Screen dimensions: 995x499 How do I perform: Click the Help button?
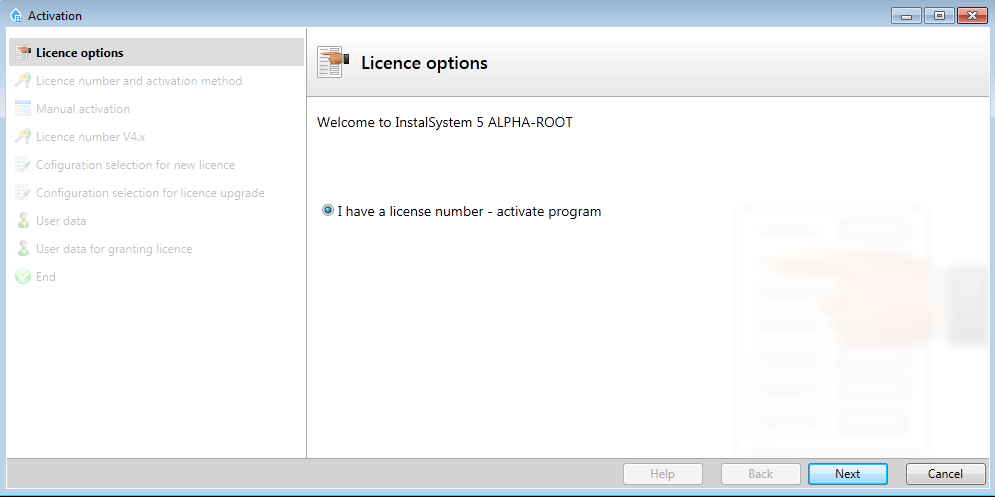[662, 474]
